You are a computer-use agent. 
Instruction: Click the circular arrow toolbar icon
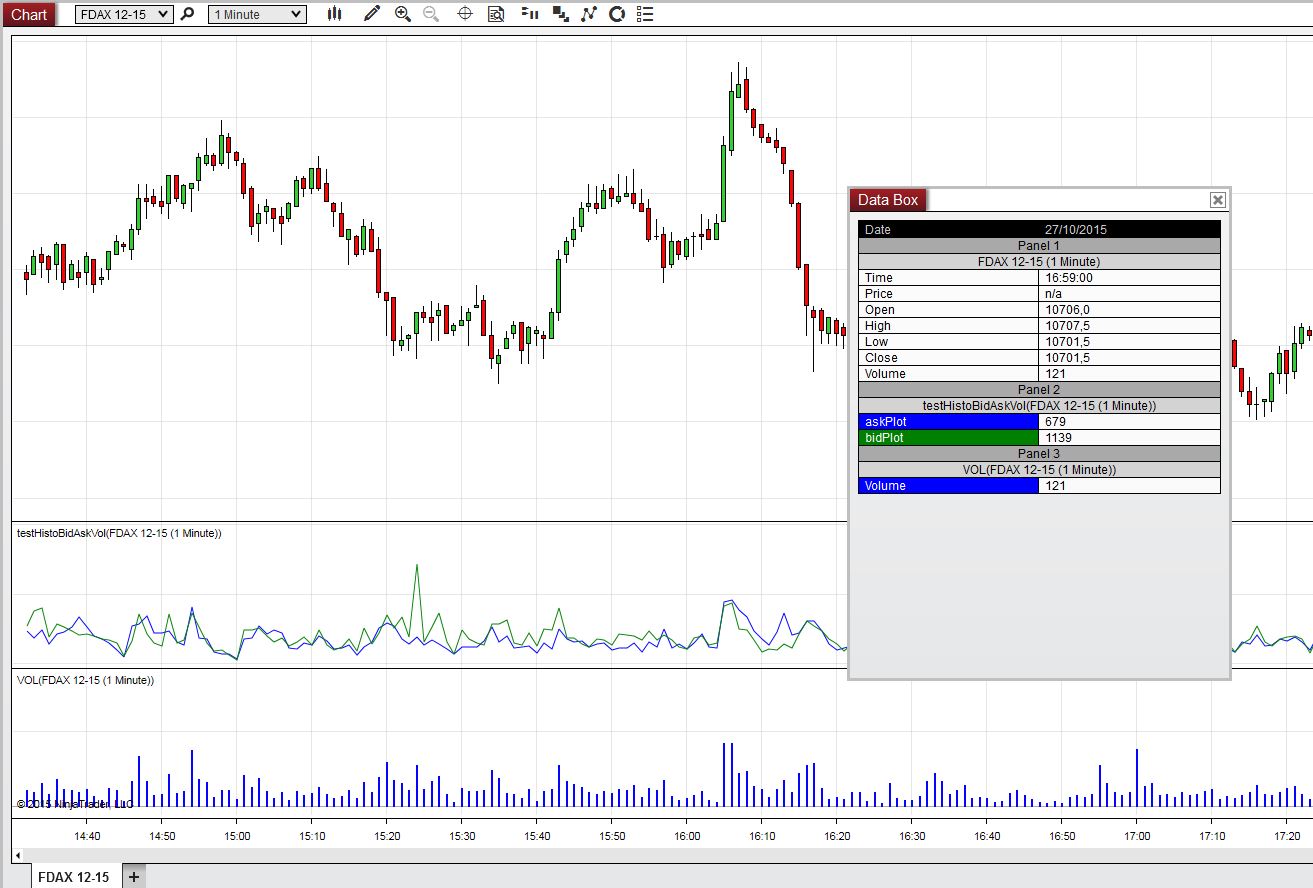tap(617, 14)
